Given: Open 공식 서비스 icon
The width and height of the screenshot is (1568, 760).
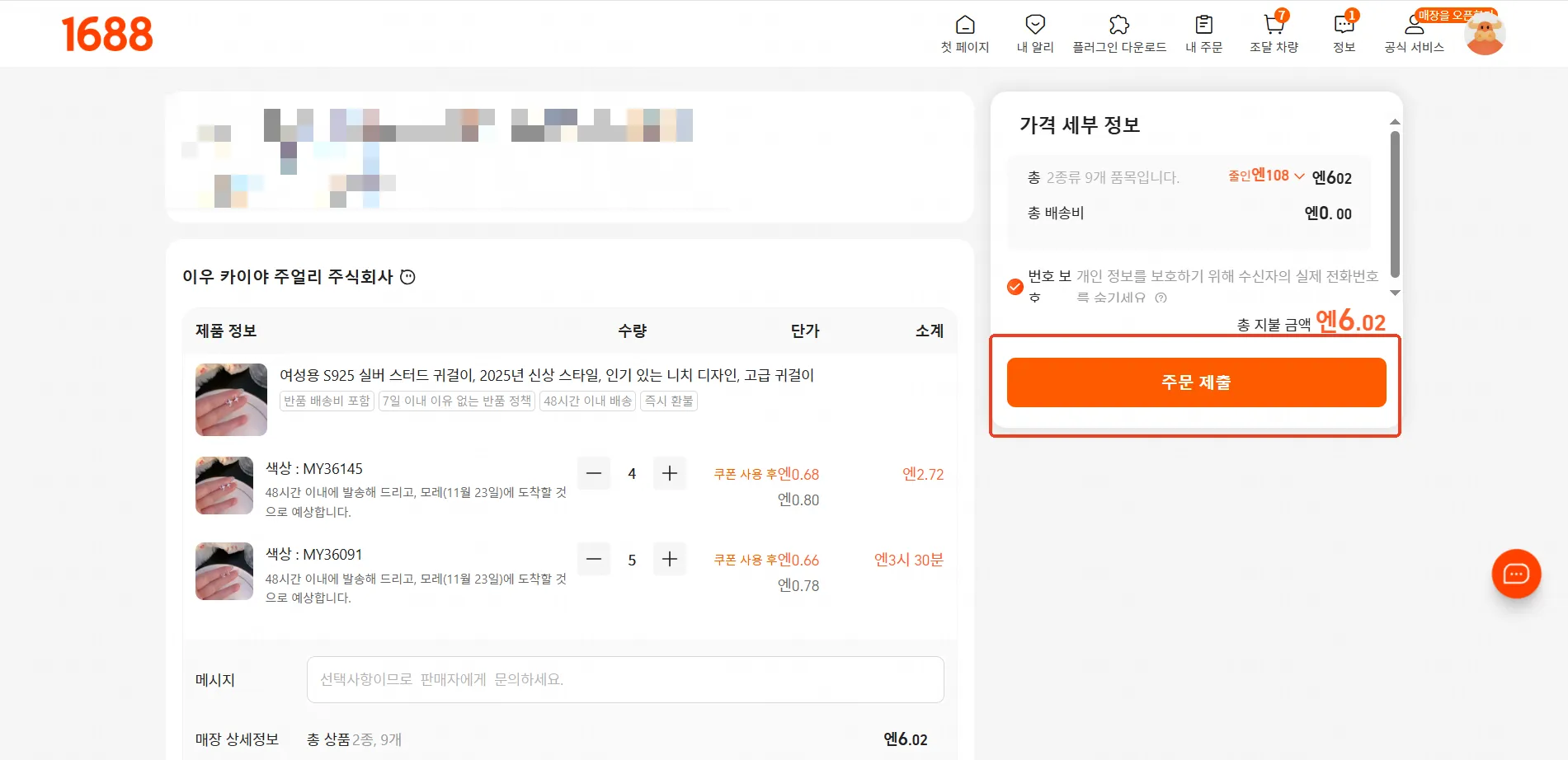Looking at the screenshot, I should pyautogui.click(x=1414, y=26).
